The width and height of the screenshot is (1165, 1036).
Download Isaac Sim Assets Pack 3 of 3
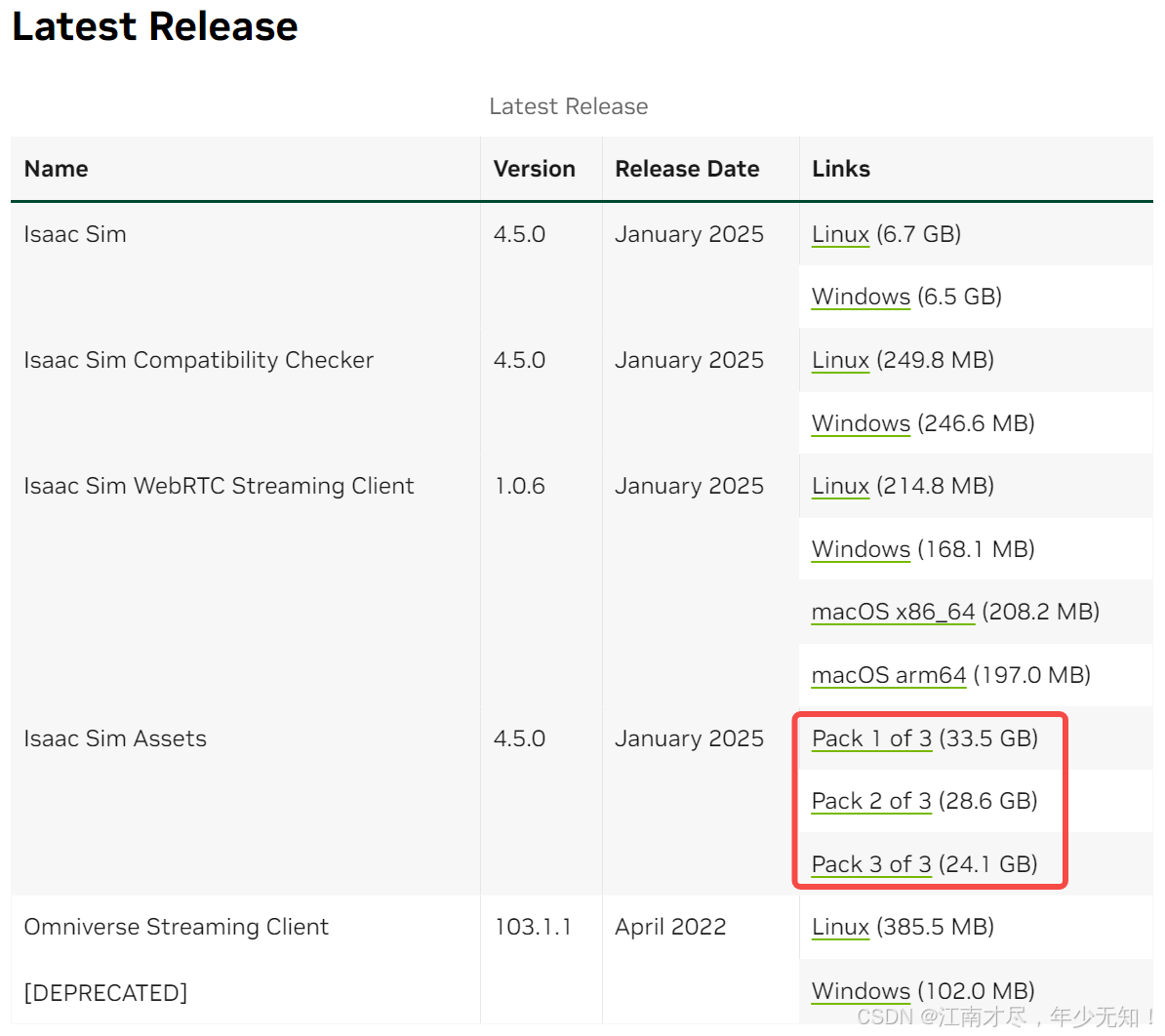[x=871, y=864]
